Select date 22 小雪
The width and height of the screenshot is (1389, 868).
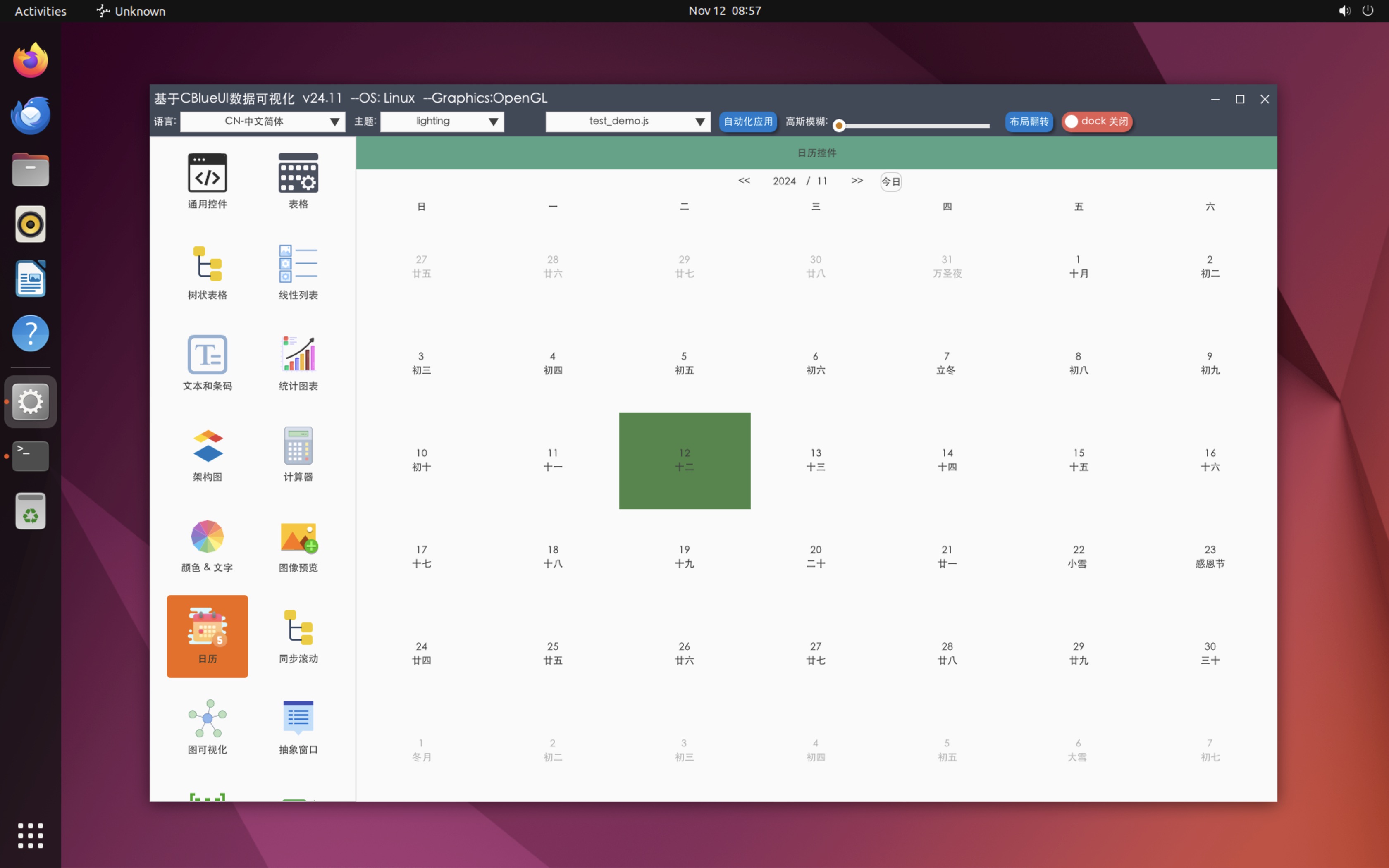tap(1079, 557)
